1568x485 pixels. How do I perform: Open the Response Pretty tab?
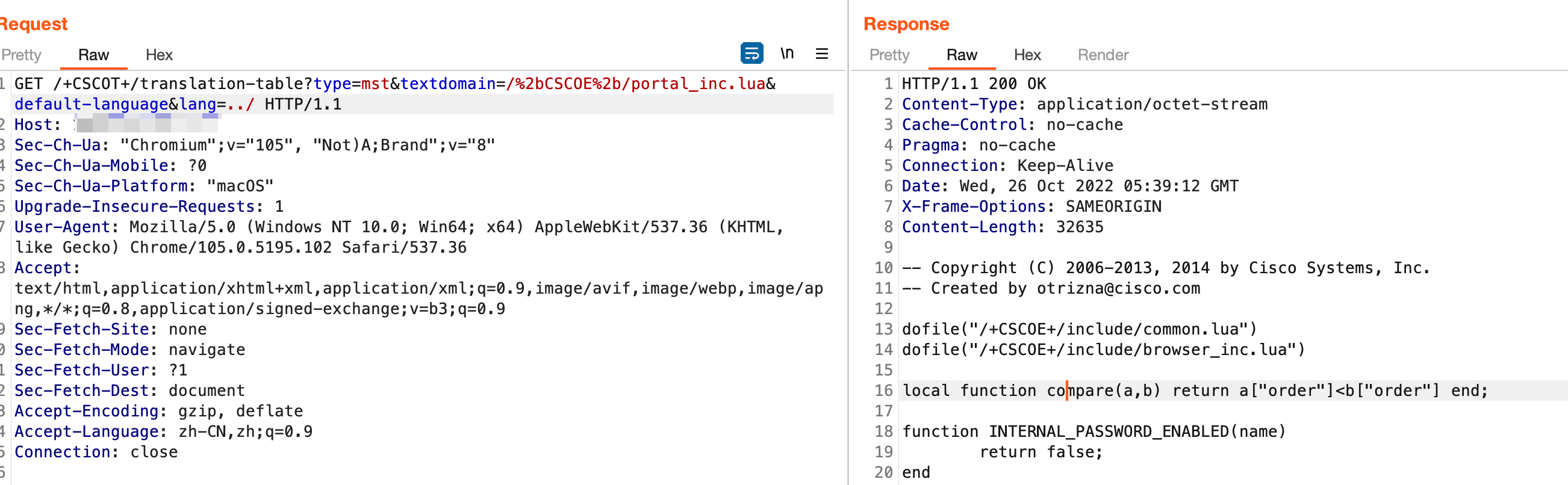tap(889, 55)
